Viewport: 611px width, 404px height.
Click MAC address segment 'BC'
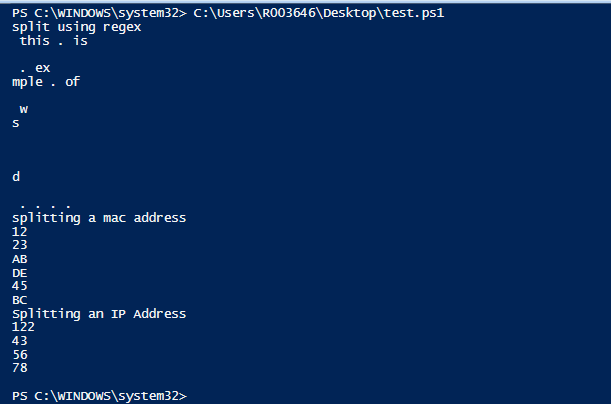pos(20,300)
